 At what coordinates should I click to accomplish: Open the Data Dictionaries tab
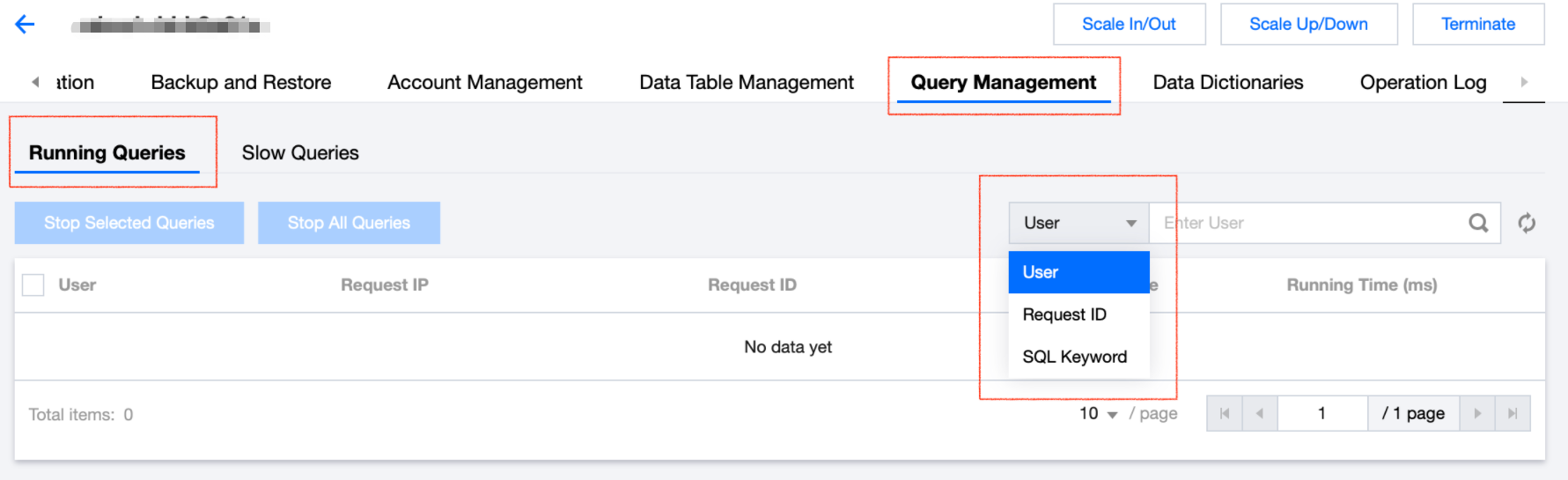[1227, 83]
